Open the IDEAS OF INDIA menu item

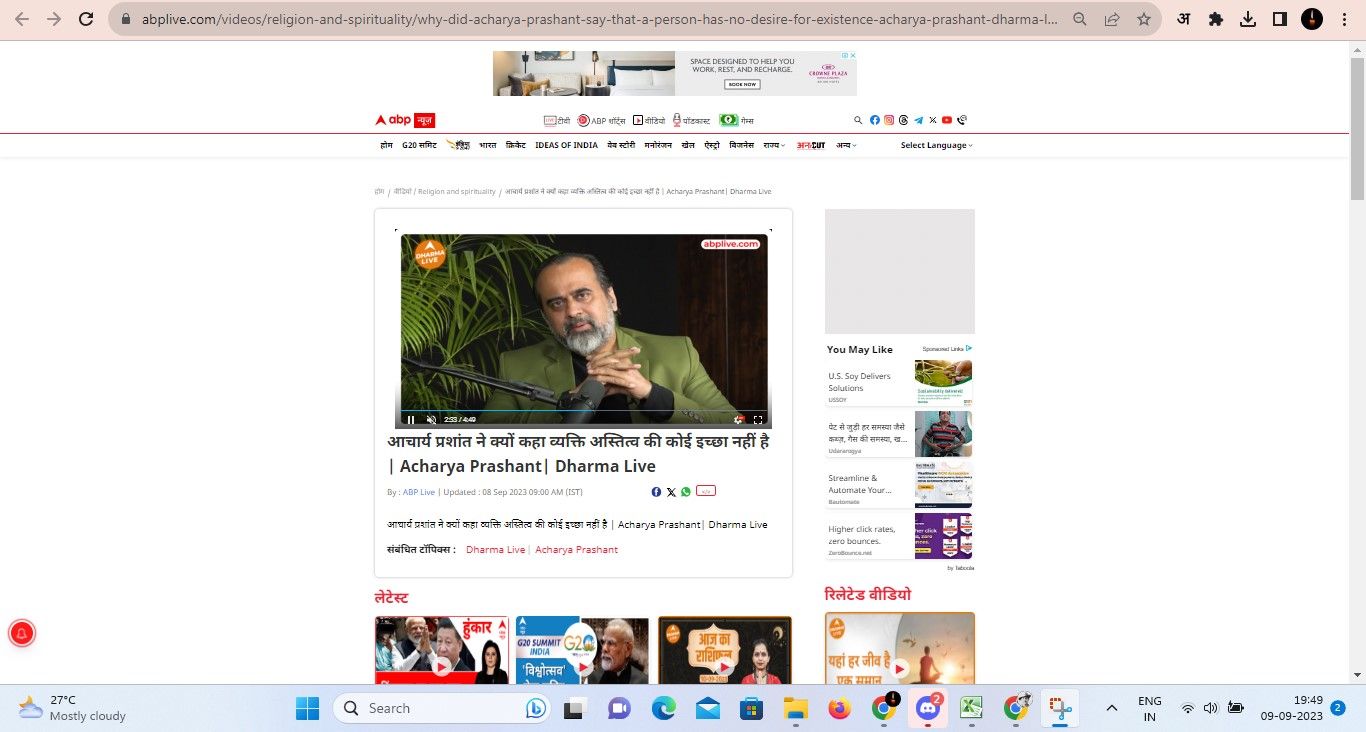(x=566, y=145)
